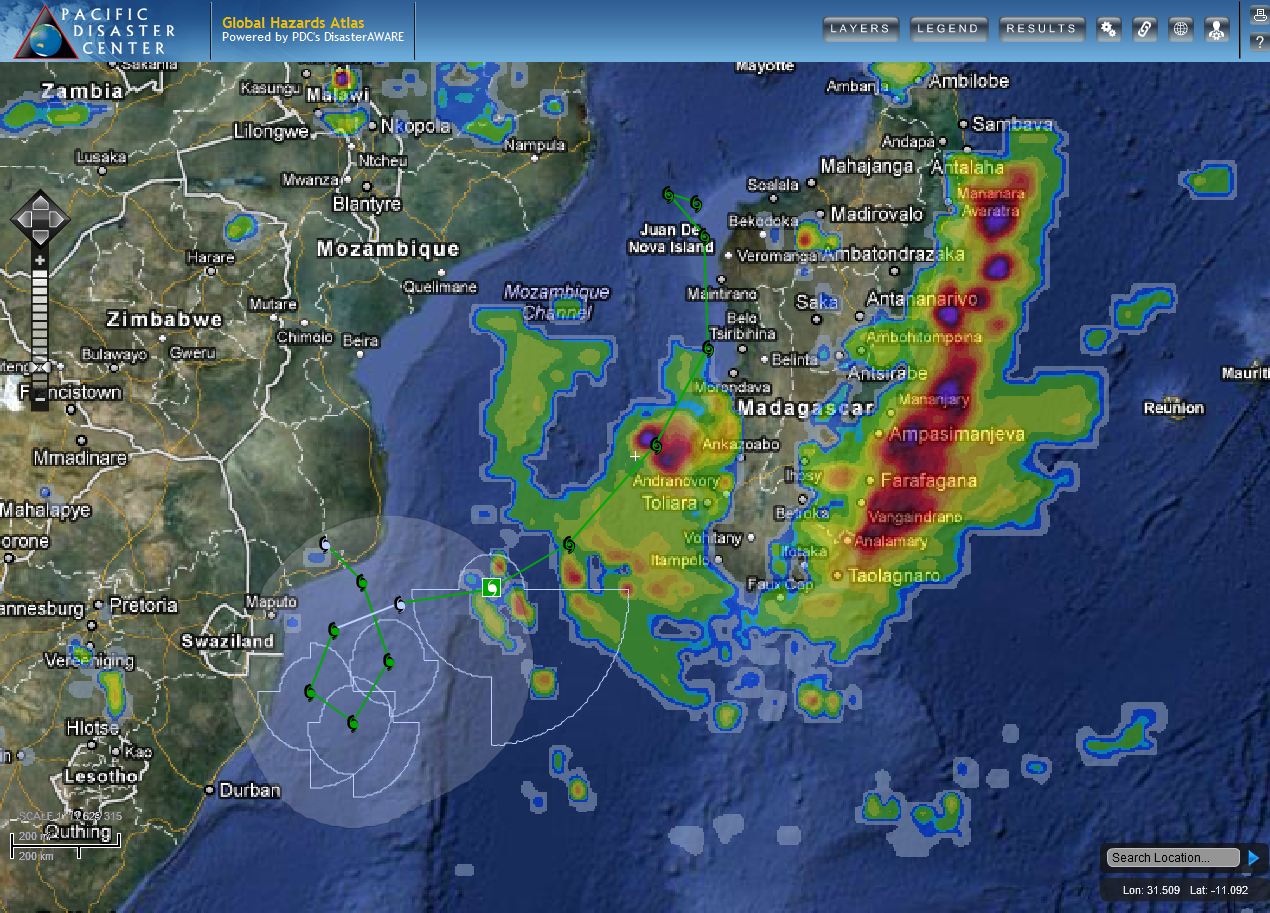Open the Legend panel
The image size is (1270, 913).
point(948,29)
